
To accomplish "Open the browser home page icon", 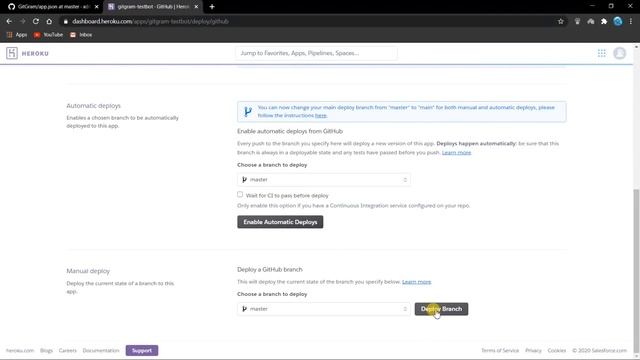I will pos(49,21).
